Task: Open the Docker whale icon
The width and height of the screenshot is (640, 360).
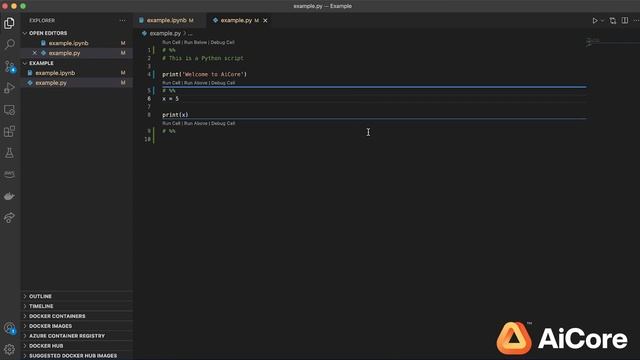Action: point(9,196)
